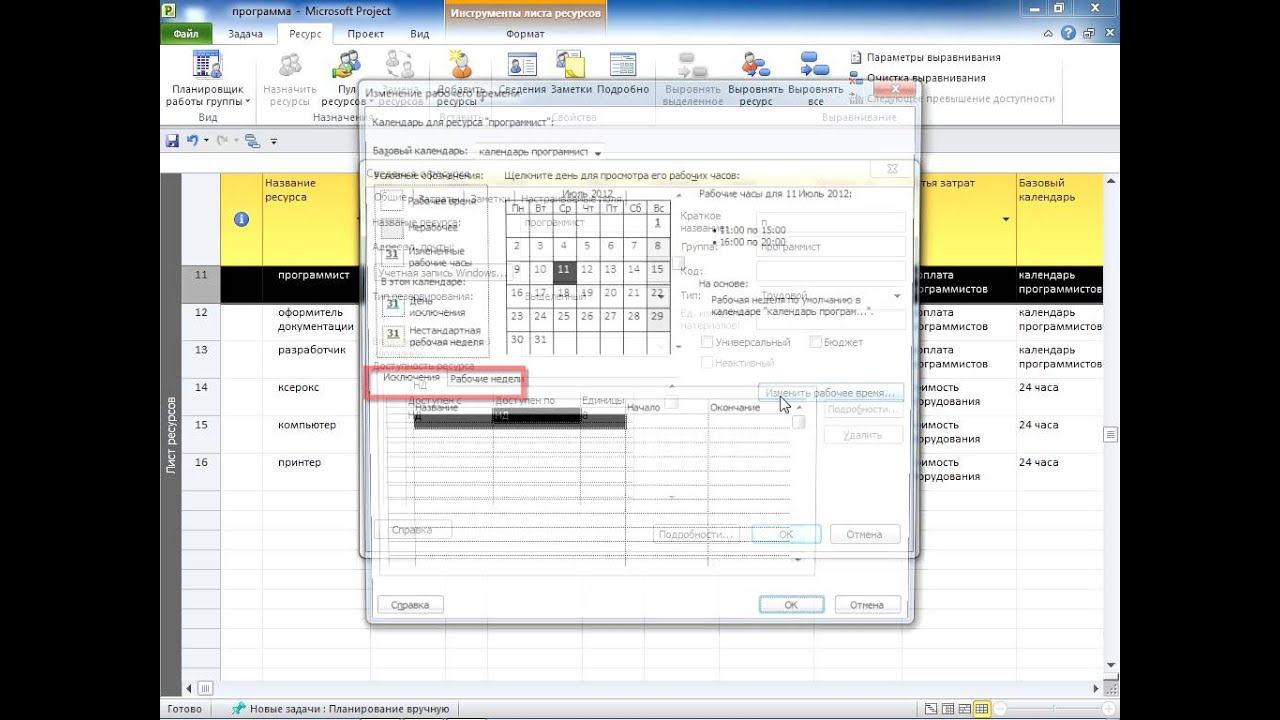Viewport: 1280px width, 720px height.
Task: Click "24 часа" in the ксерокс row
Action: point(1038,387)
